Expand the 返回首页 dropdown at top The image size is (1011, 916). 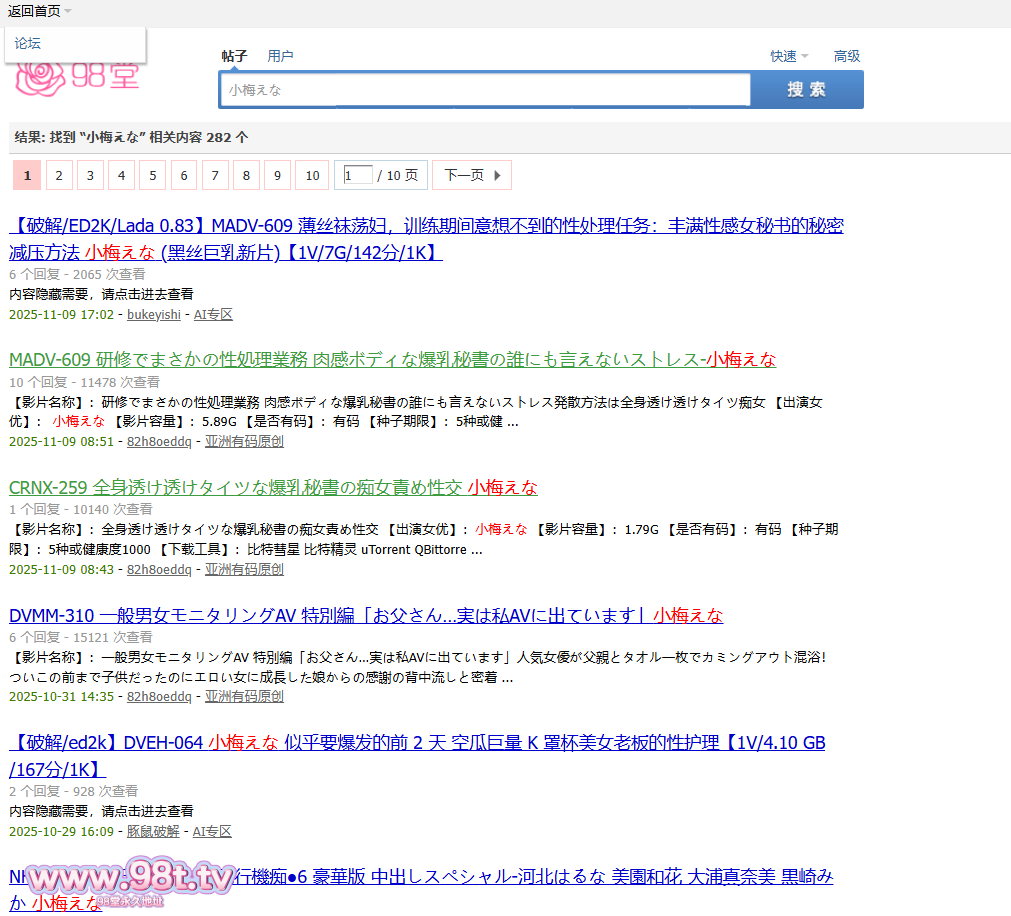pyautogui.click(x=40, y=11)
